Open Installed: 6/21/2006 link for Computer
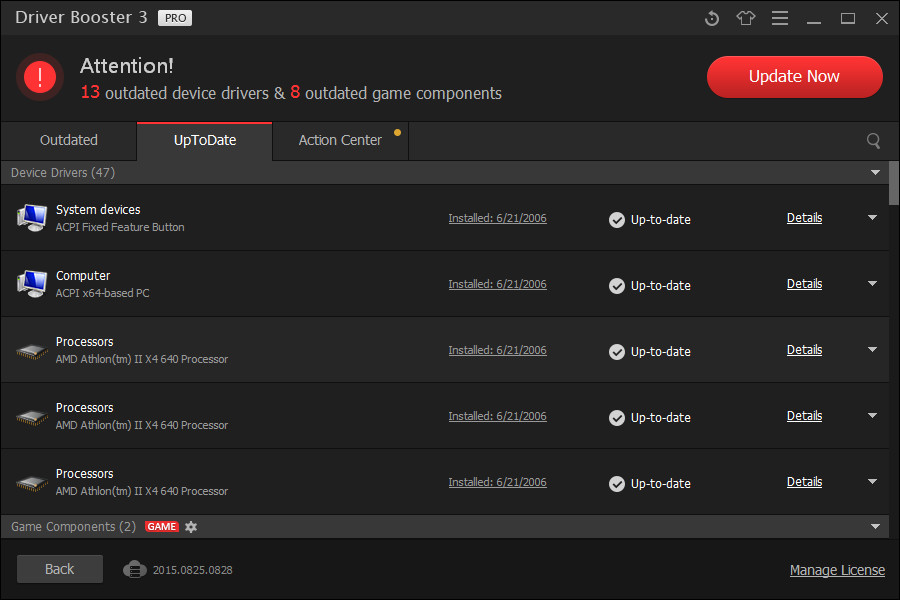Viewport: 900px width, 600px height. pyautogui.click(x=497, y=283)
